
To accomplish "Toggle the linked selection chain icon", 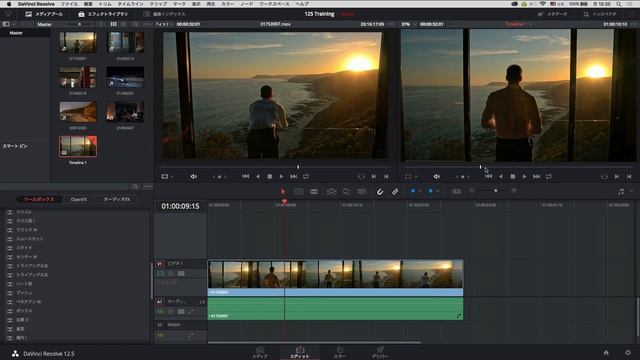I will coord(395,191).
